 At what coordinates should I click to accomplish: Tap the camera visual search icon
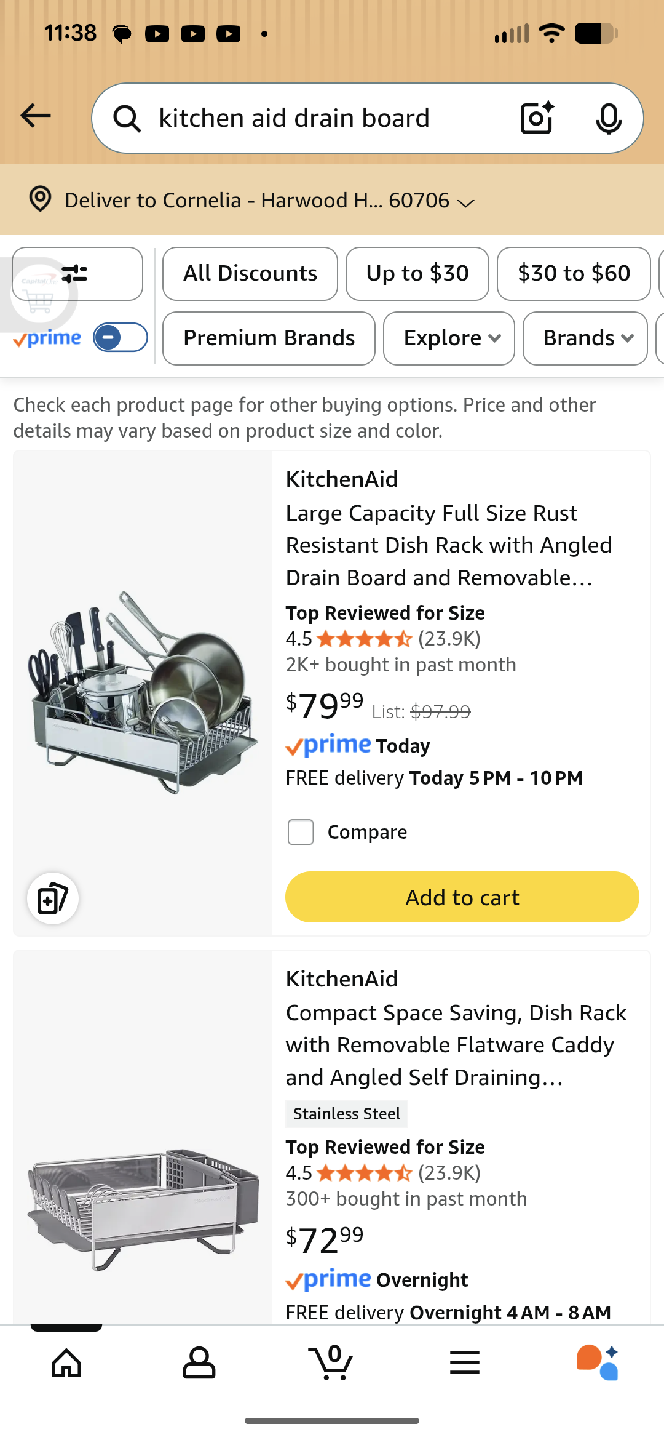coord(536,118)
